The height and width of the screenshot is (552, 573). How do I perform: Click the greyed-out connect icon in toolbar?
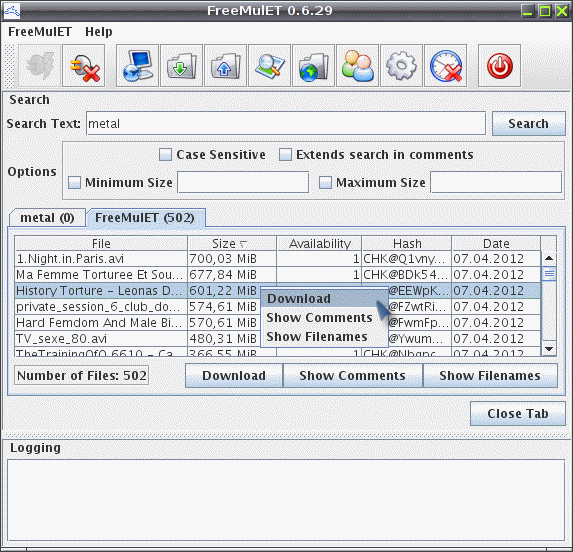pyautogui.click(x=39, y=66)
